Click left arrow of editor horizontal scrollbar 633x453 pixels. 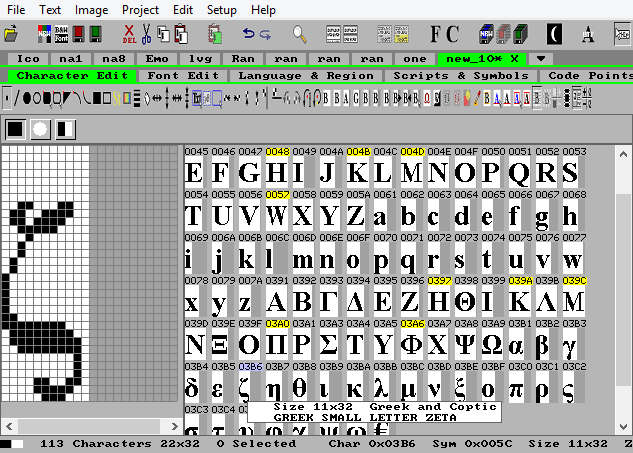tap(9, 426)
